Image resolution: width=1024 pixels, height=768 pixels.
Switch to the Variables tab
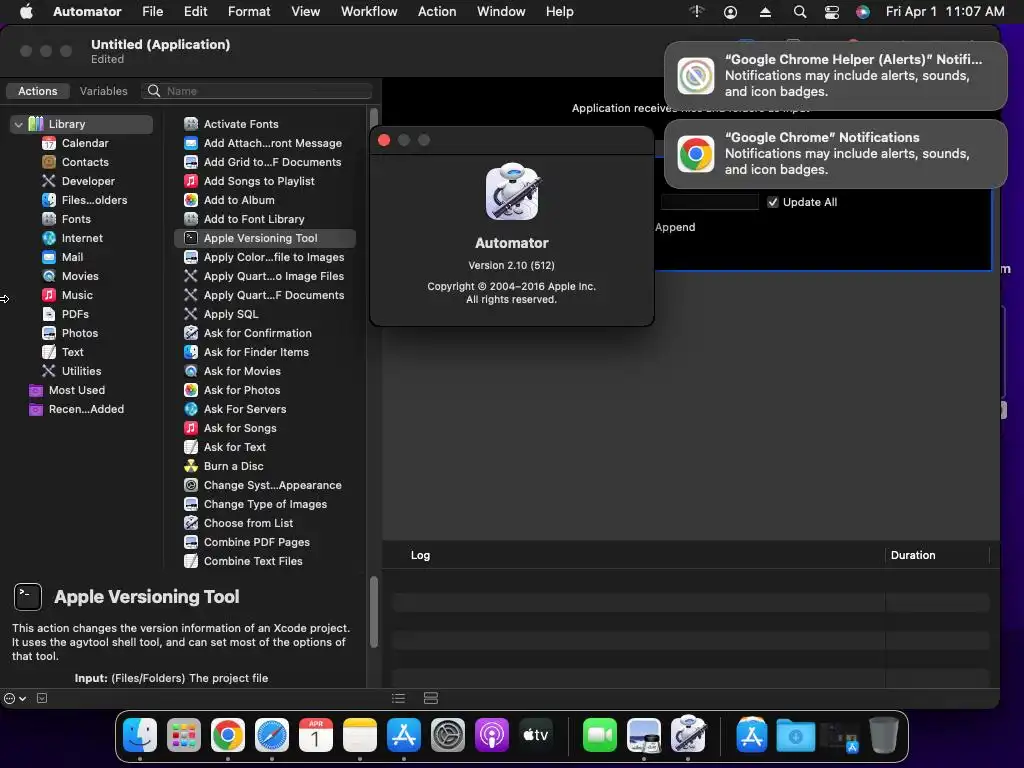pos(103,91)
